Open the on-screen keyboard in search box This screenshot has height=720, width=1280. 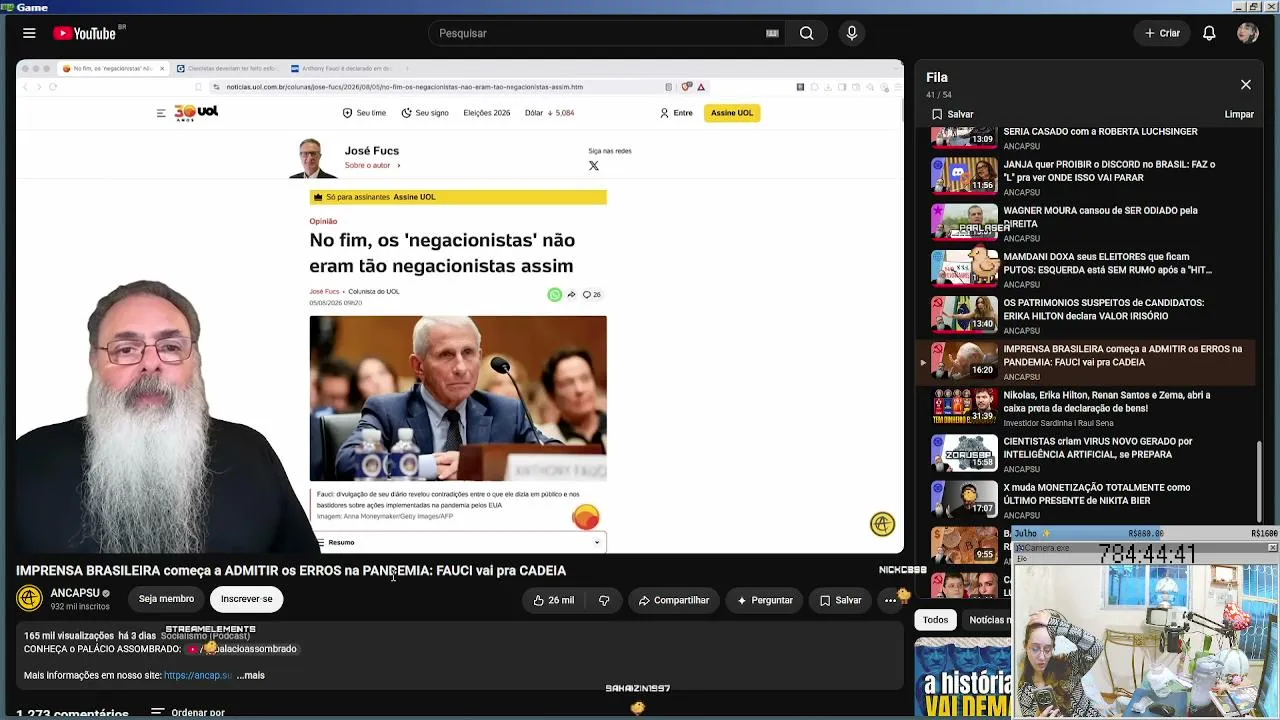coord(772,33)
